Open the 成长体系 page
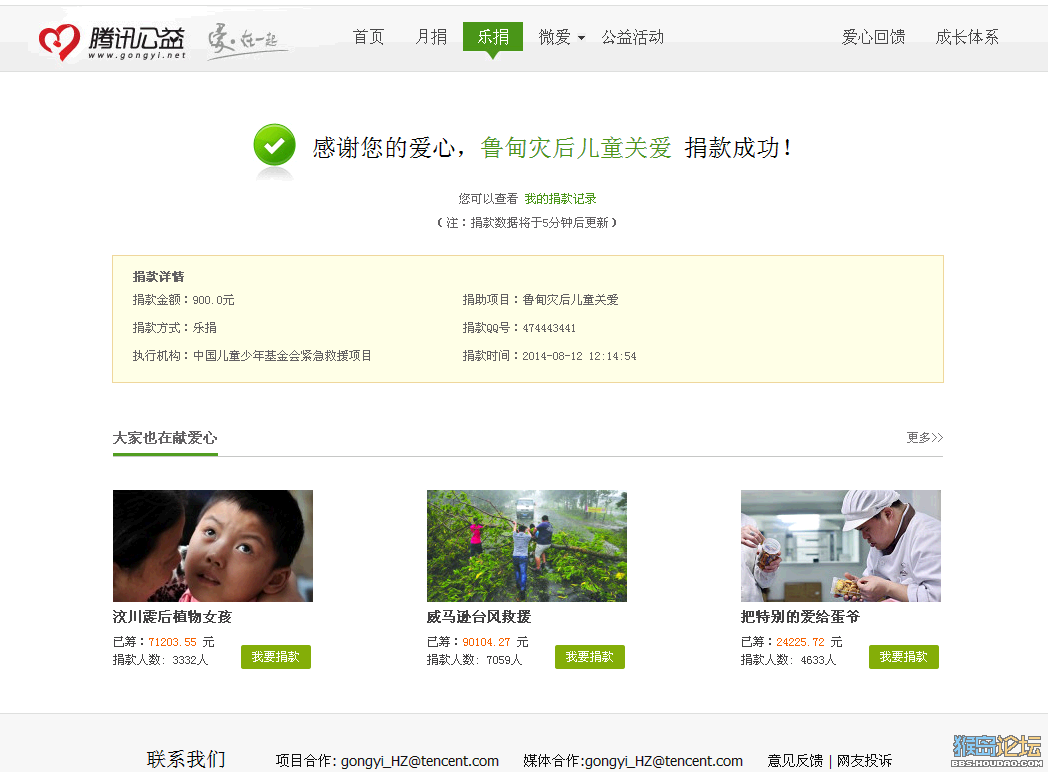This screenshot has height=772, width=1048. pyautogui.click(x=967, y=37)
